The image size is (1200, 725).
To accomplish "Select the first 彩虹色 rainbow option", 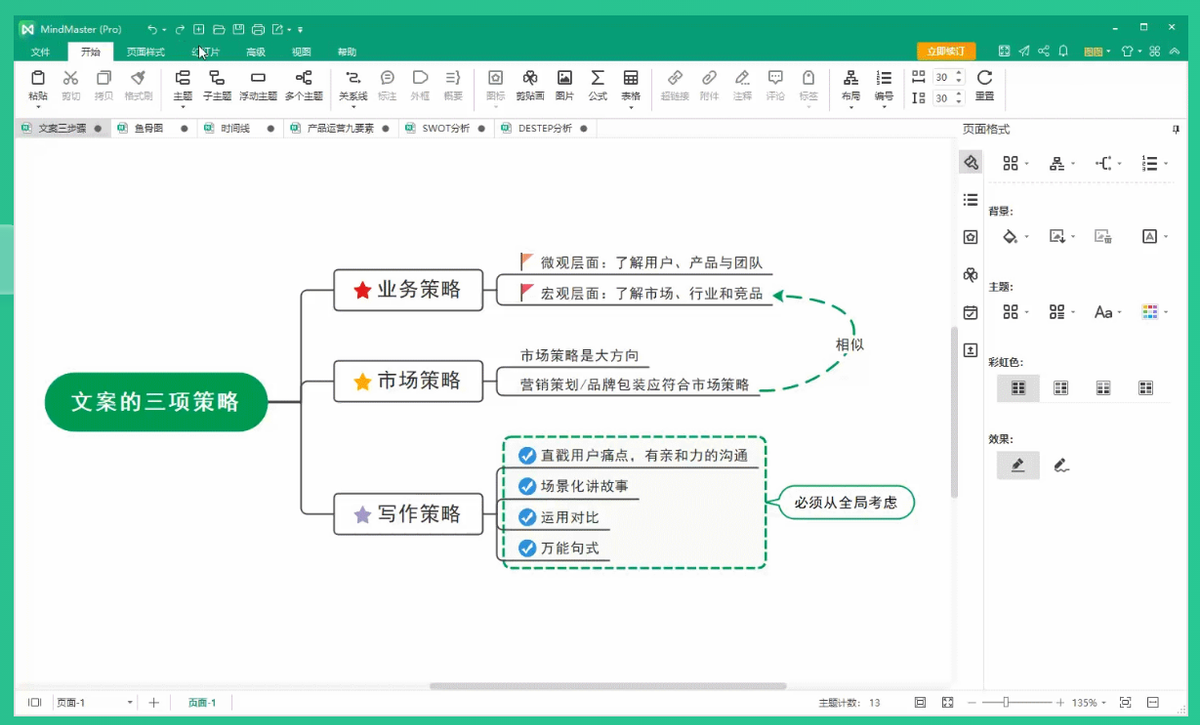I will click(x=1018, y=388).
